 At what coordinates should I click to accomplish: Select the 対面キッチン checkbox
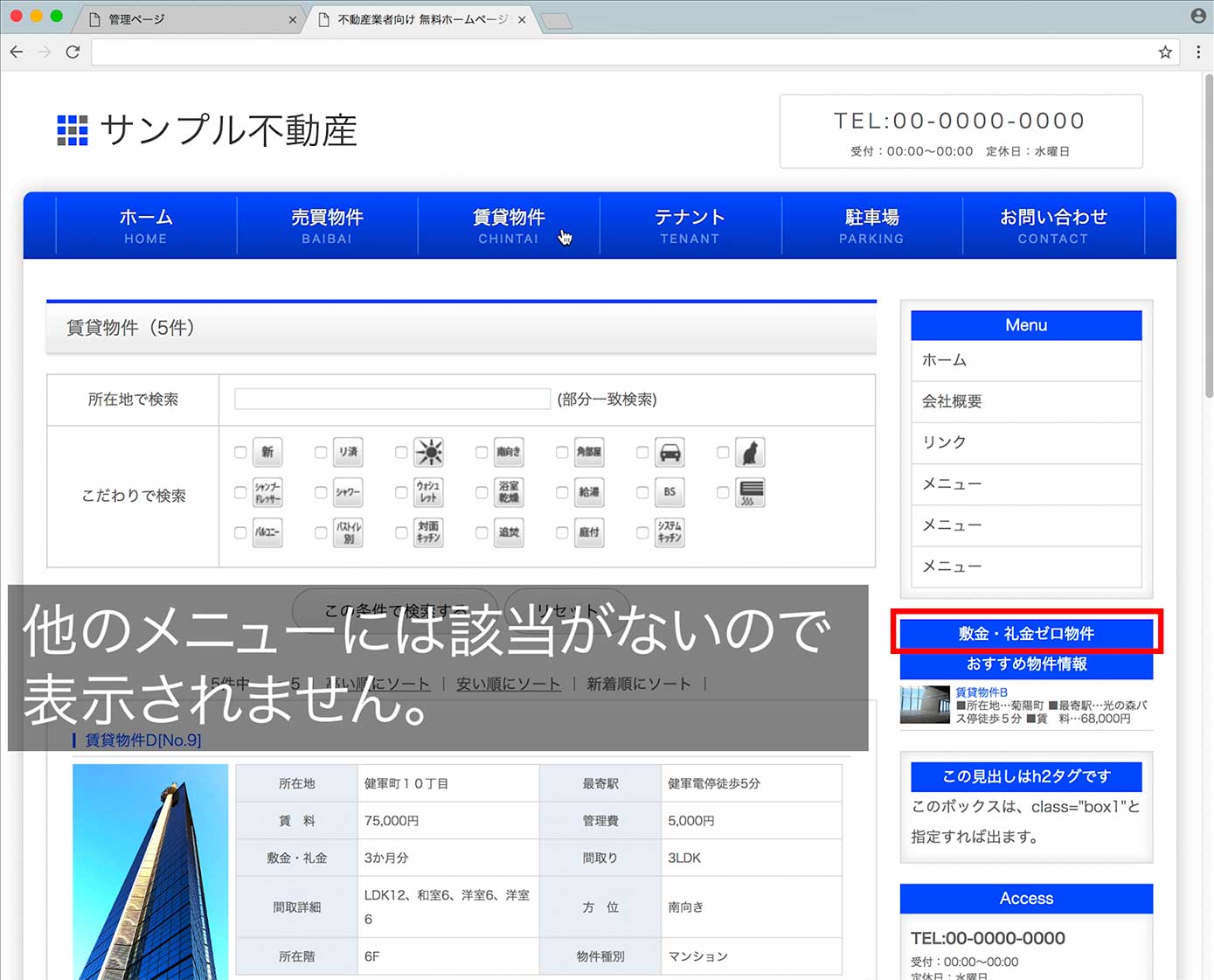click(x=401, y=532)
